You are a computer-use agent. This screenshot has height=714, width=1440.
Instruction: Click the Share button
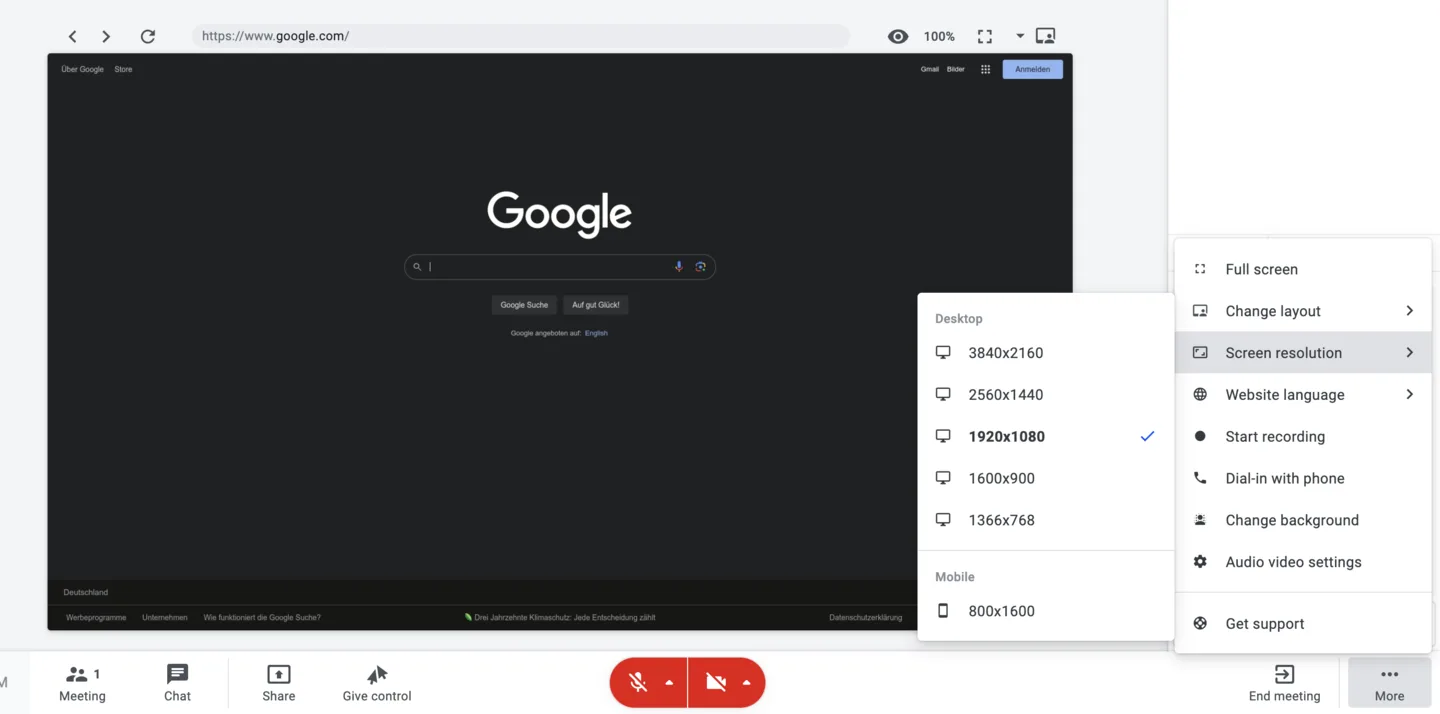coord(279,684)
